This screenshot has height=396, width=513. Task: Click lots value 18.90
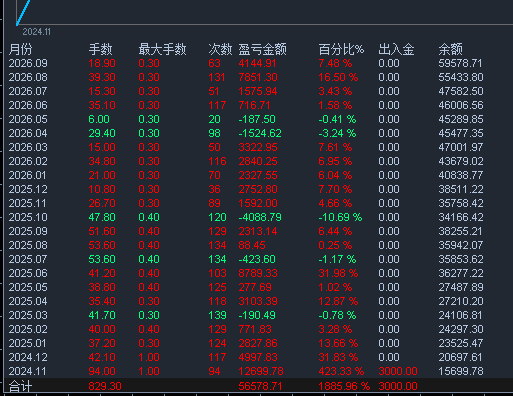click(102, 63)
